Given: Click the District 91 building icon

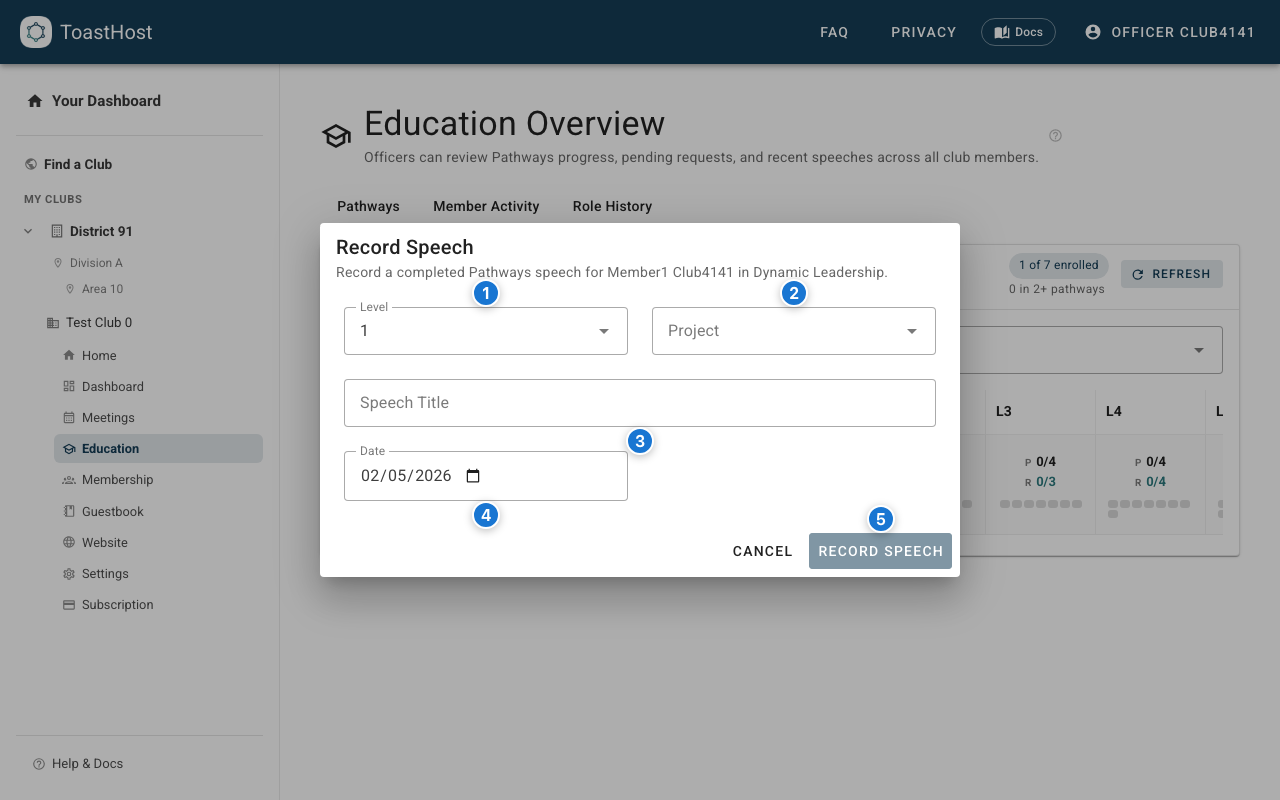Looking at the screenshot, I should [57, 231].
